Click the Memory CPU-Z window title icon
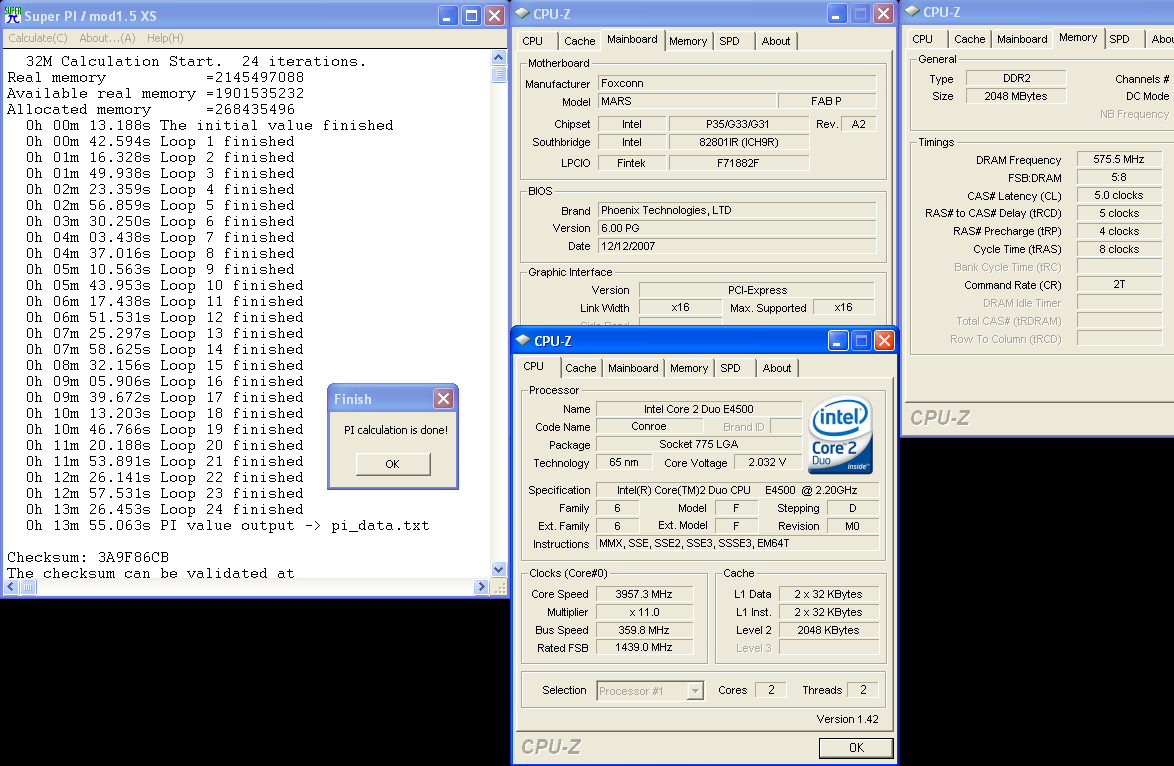The image size is (1174, 766). point(913,12)
